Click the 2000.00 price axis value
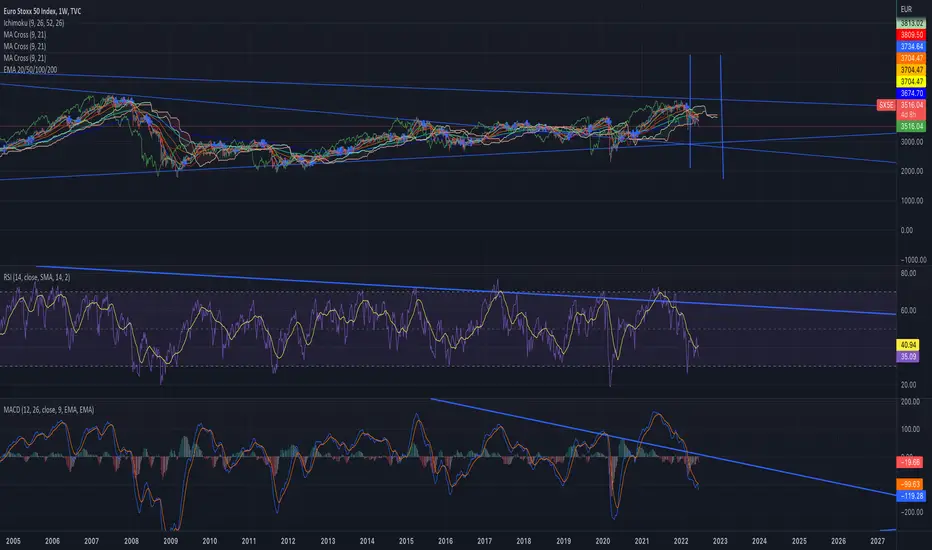 click(911, 171)
